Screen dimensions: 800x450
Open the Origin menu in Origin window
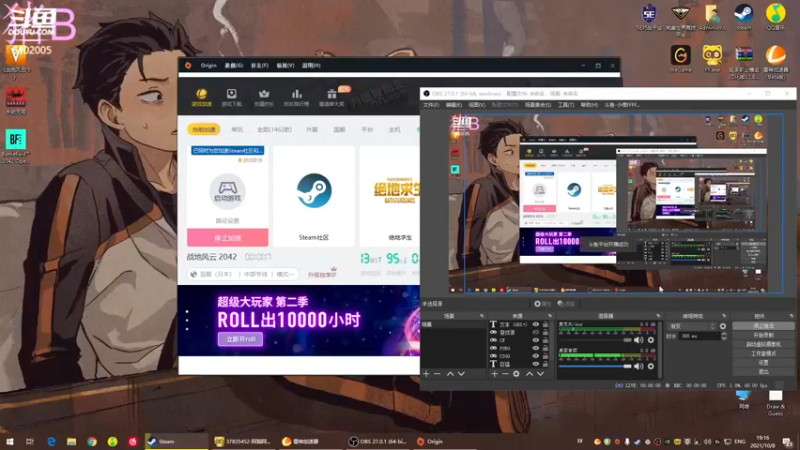point(208,65)
